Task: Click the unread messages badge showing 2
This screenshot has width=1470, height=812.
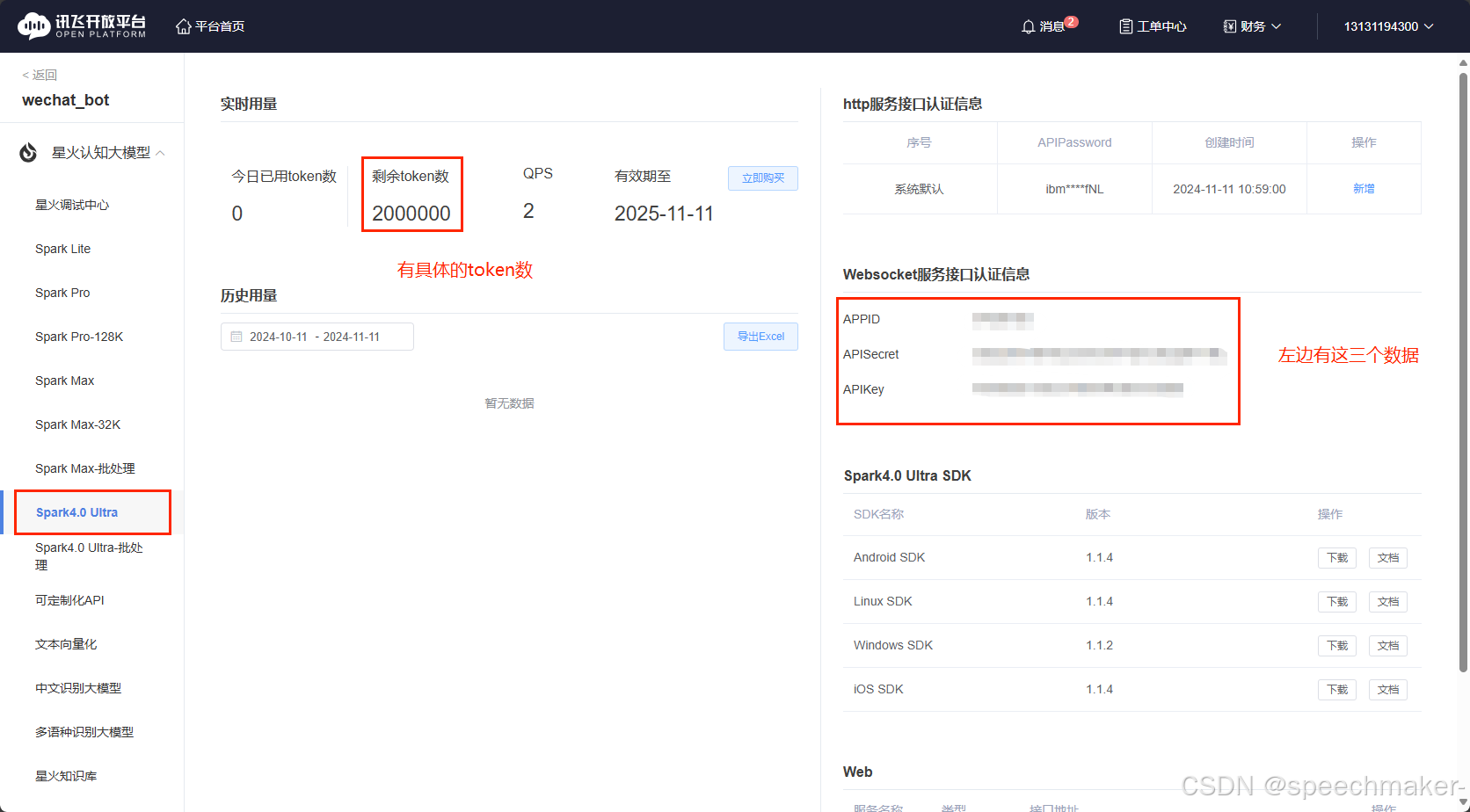Action: (x=1071, y=22)
